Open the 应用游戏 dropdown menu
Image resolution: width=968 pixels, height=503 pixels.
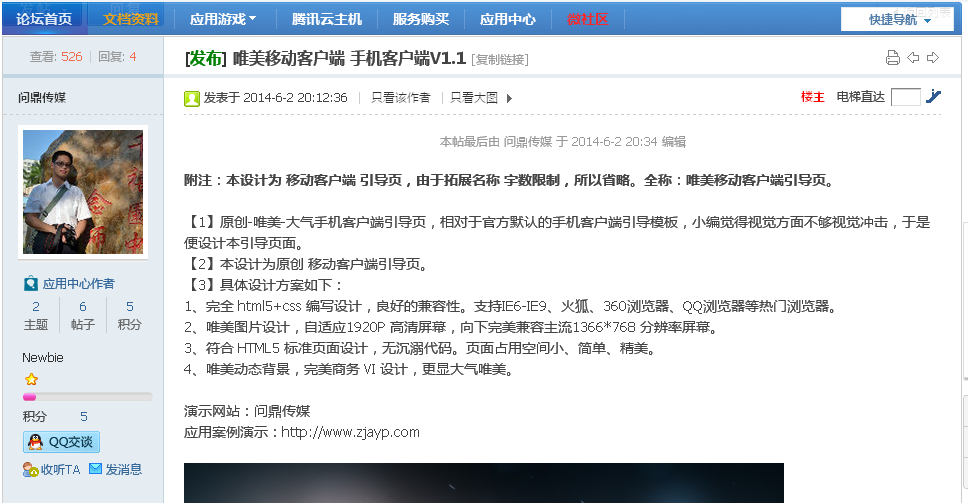tap(223, 19)
